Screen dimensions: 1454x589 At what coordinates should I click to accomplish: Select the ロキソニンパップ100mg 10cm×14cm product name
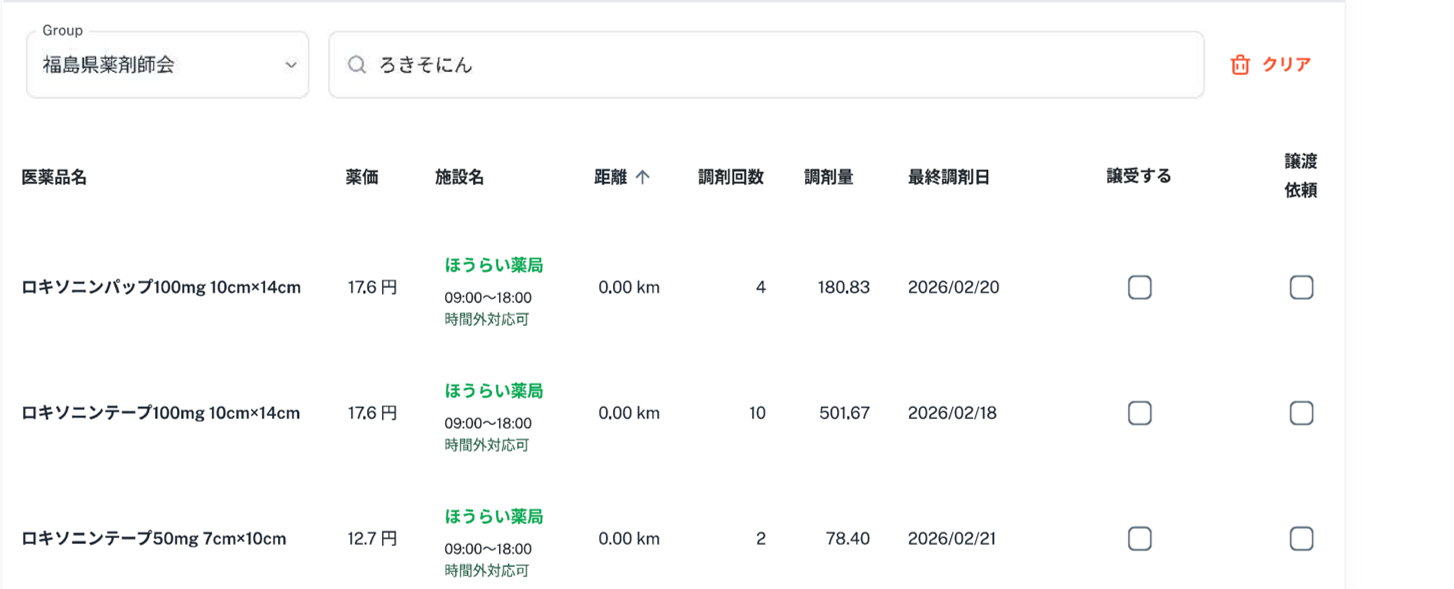(161, 288)
